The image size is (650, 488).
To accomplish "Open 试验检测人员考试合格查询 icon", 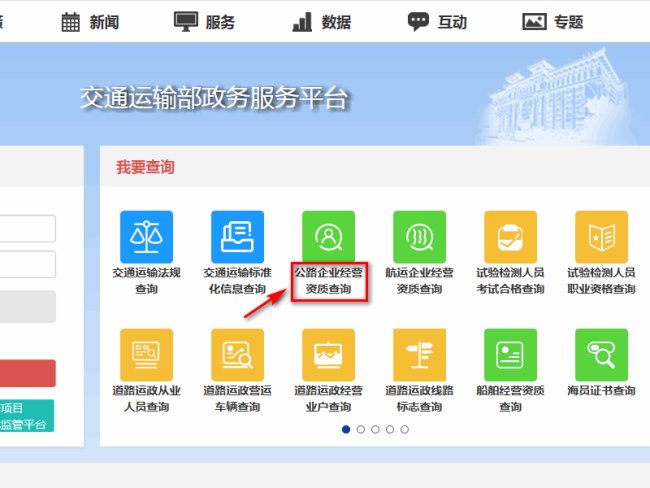I will click(510, 237).
